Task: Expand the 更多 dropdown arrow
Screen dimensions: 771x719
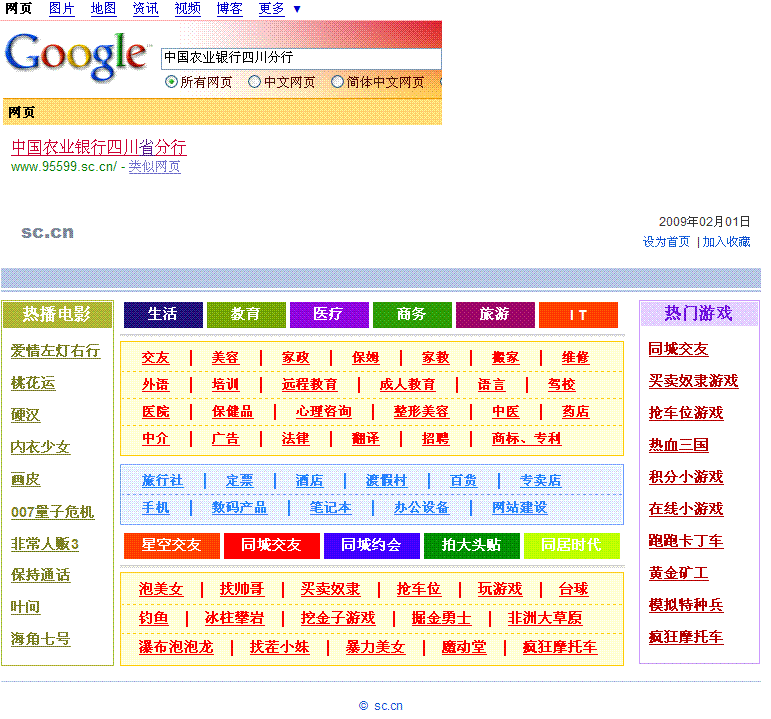Action: pos(297,9)
